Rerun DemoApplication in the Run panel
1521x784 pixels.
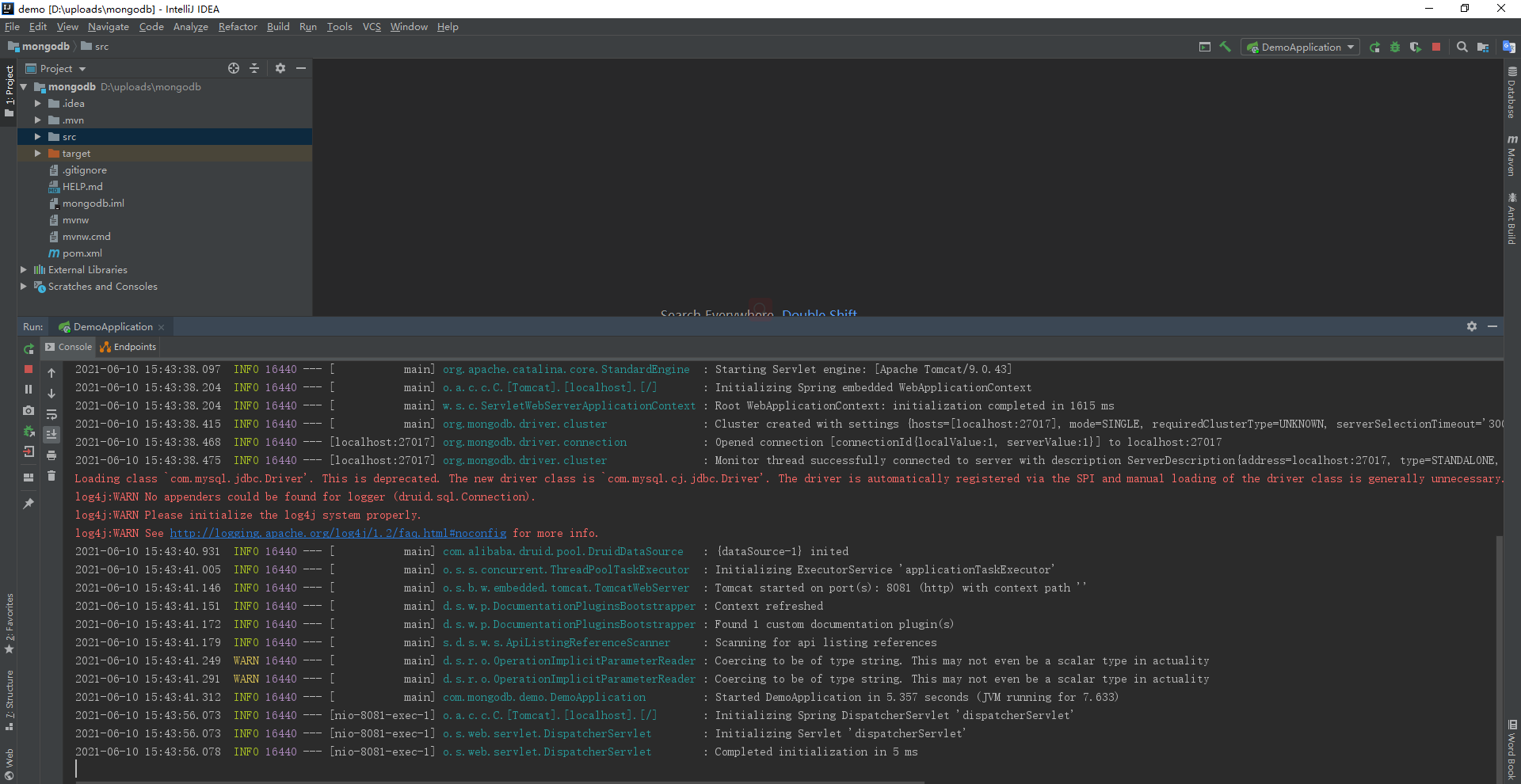[x=29, y=348]
